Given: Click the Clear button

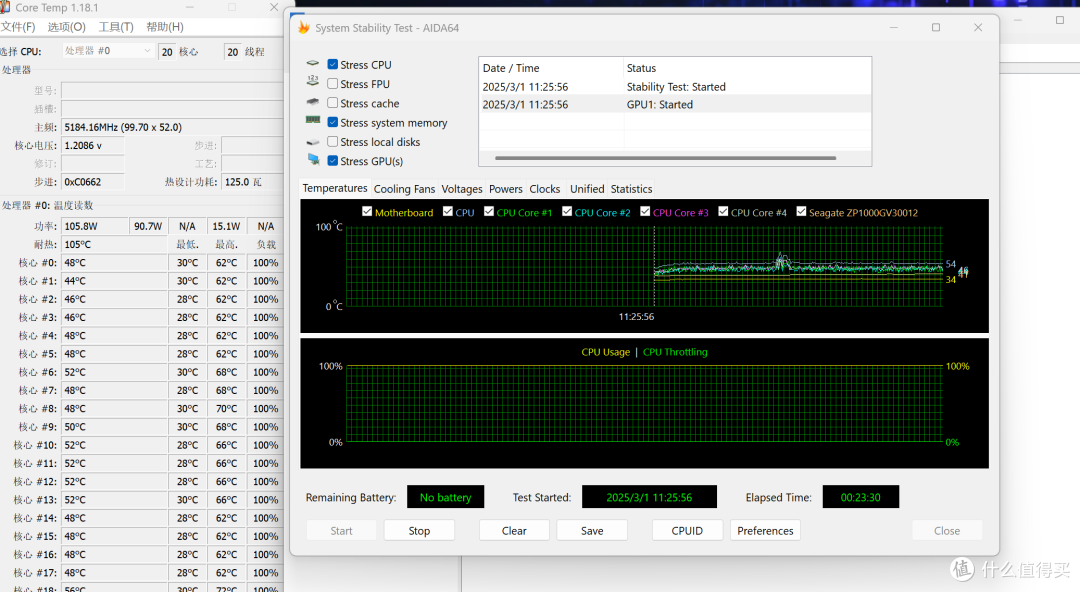Looking at the screenshot, I should (x=514, y=531).
